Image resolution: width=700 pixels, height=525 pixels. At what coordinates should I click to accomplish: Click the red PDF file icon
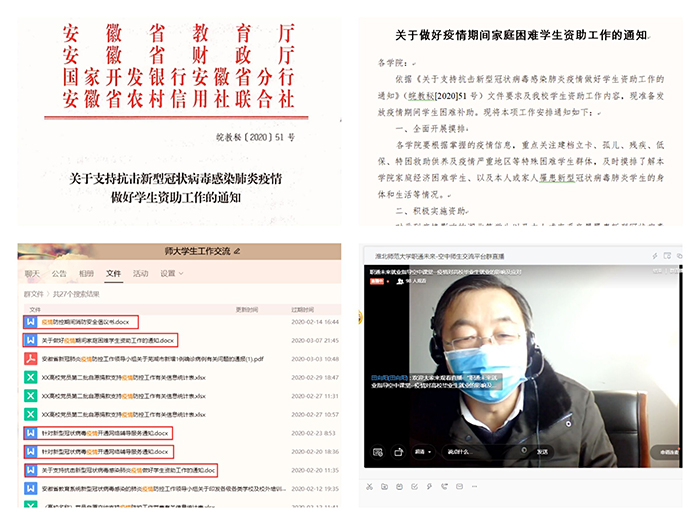coord(31,358)
